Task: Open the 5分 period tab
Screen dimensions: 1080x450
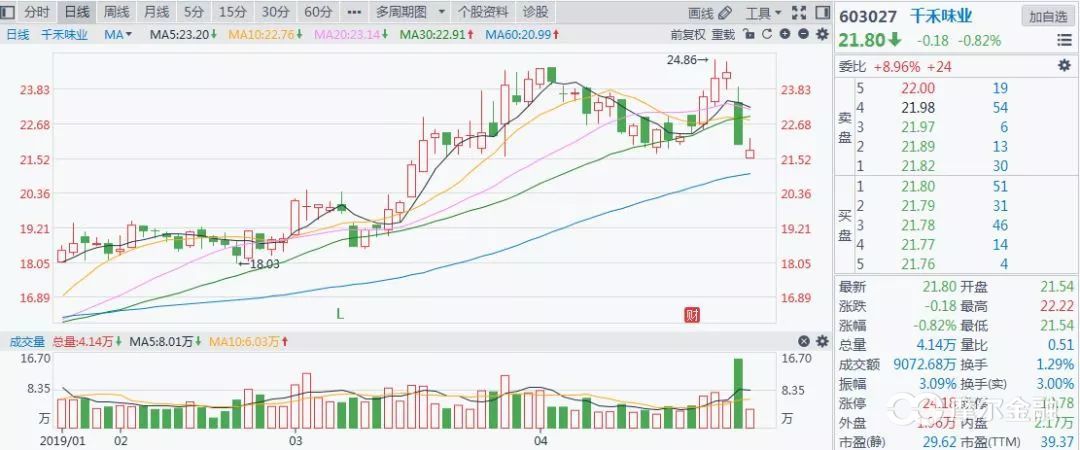Action: click(194, 12)
